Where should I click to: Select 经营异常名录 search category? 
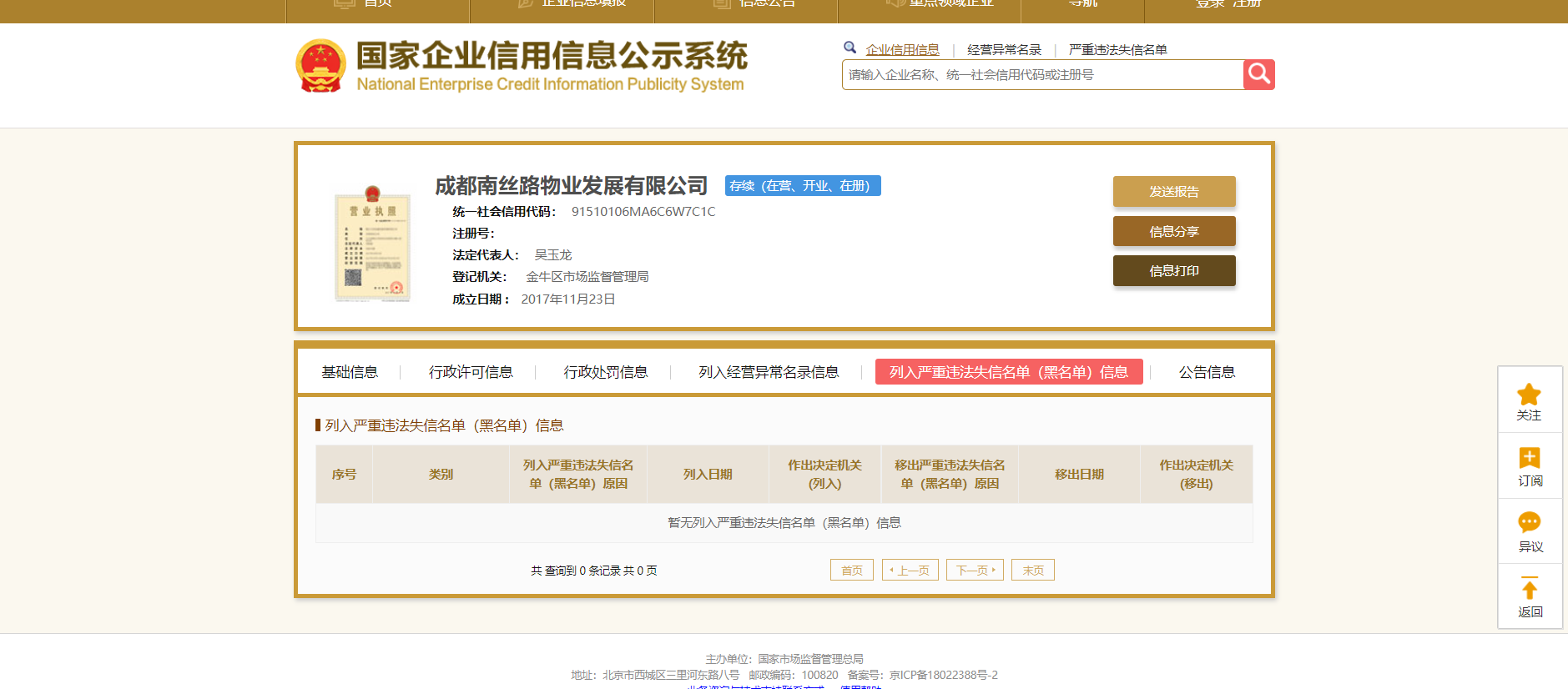point(1004,49)
